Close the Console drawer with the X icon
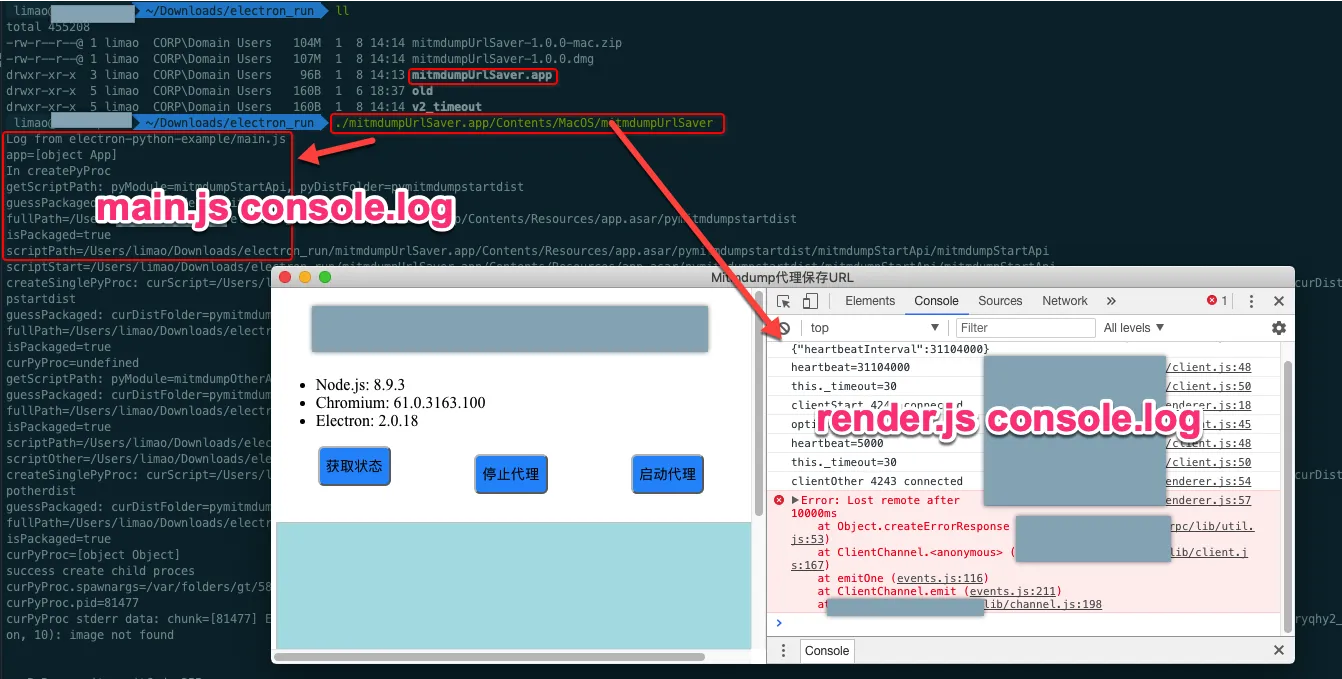Viewport: 1342px width, 679px height. coord(1278,650)
